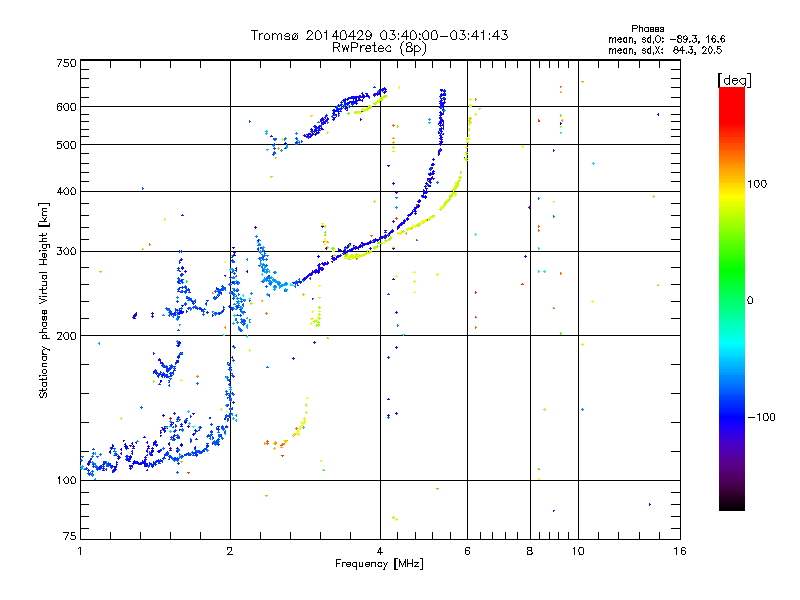
Task: Click the '[deg]' colorbar unit label
Action: tap(734, 80)
